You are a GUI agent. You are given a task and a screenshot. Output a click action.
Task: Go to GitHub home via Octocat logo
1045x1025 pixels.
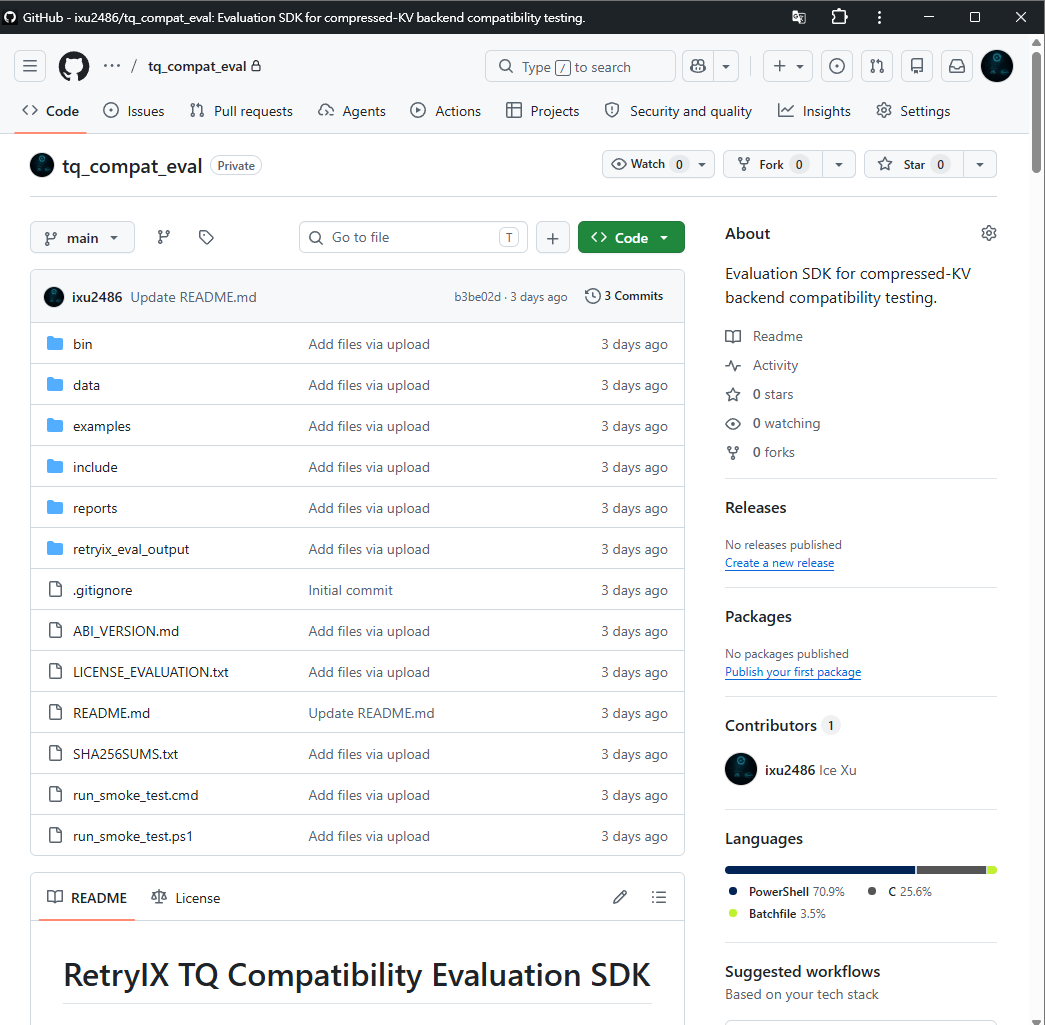[x=74, y=66]
